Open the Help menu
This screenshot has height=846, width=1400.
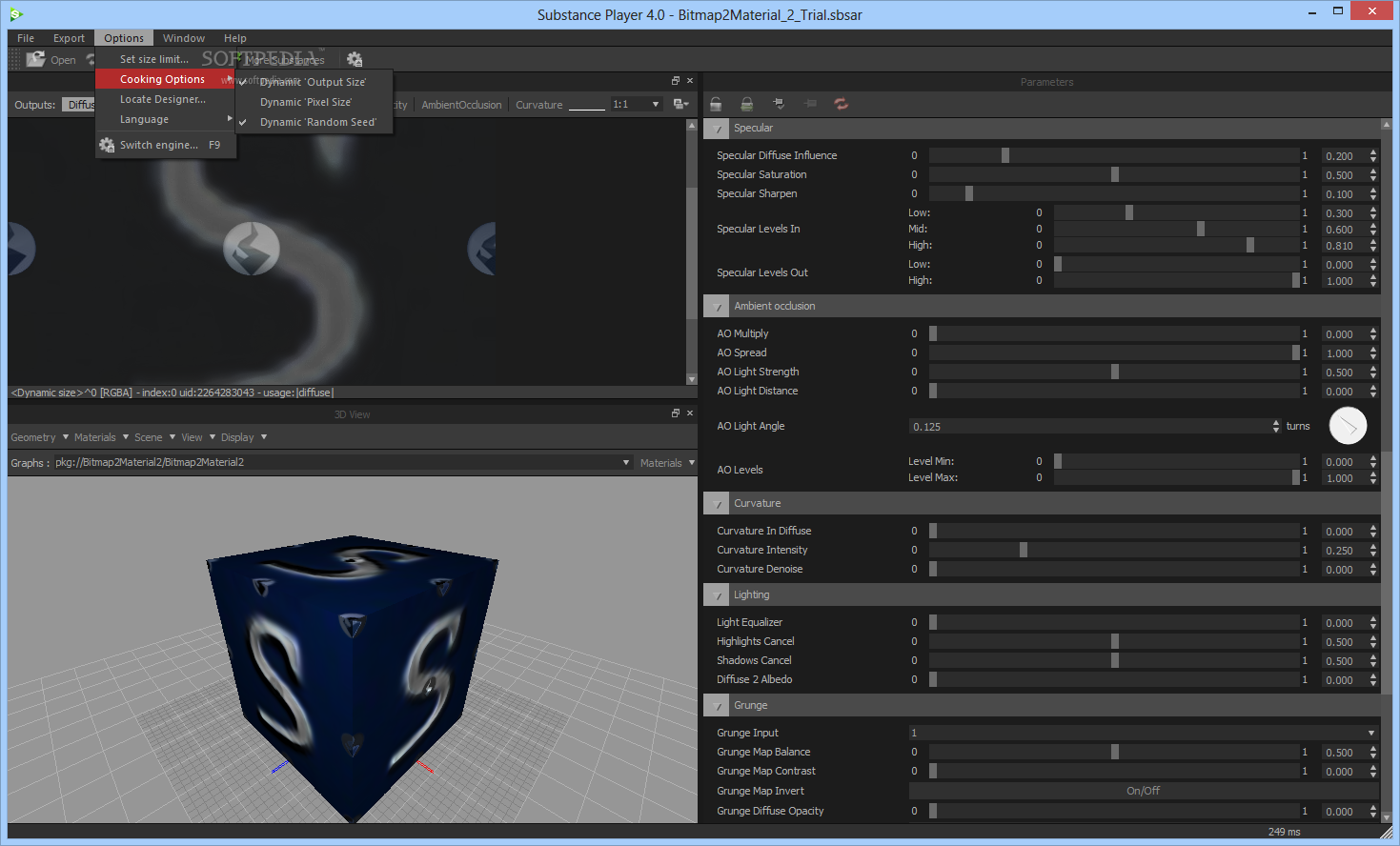(x=235, y=38)
